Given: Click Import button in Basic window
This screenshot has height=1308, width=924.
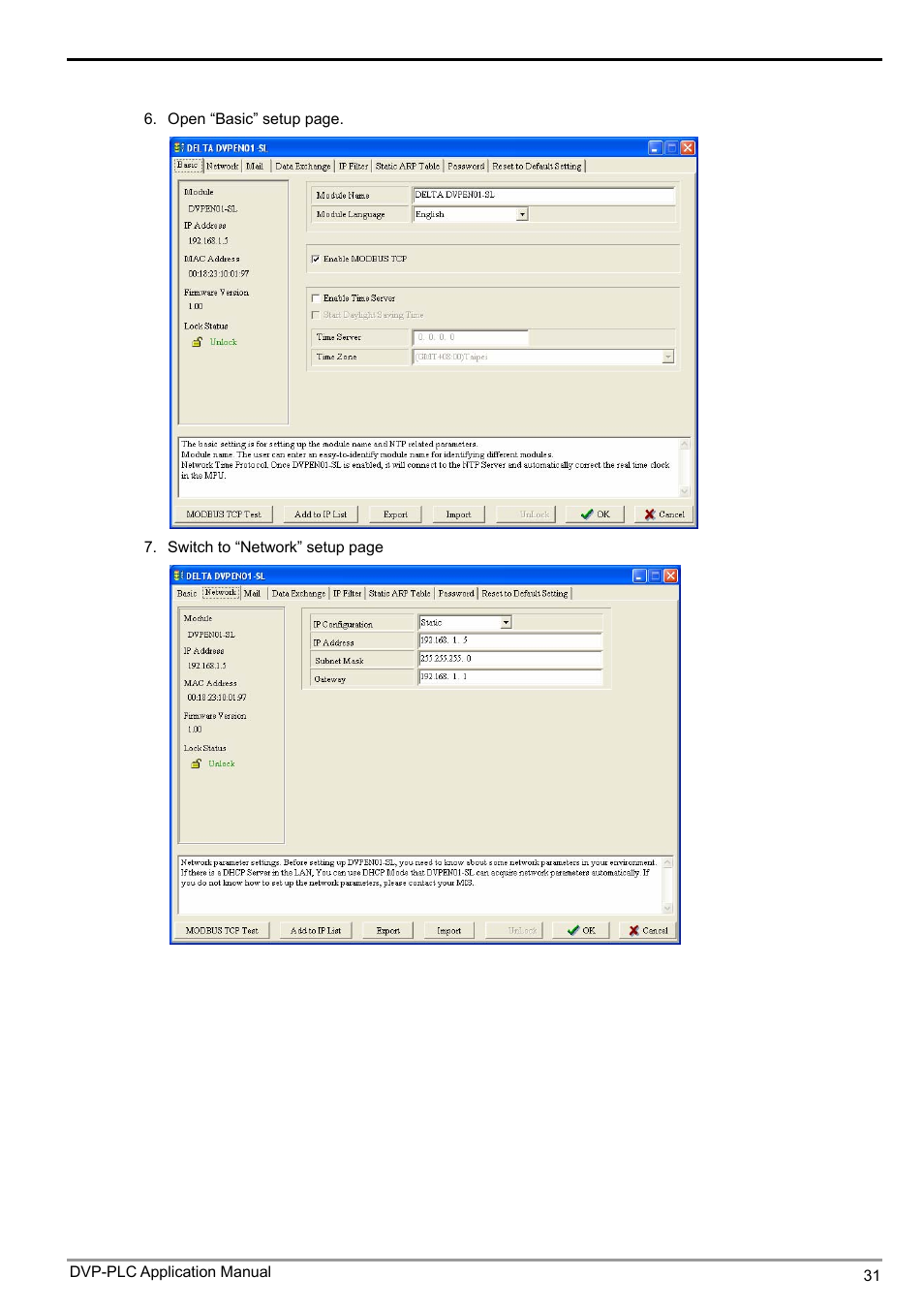Looking at the screenshot, I should click(x=459, y=514).
